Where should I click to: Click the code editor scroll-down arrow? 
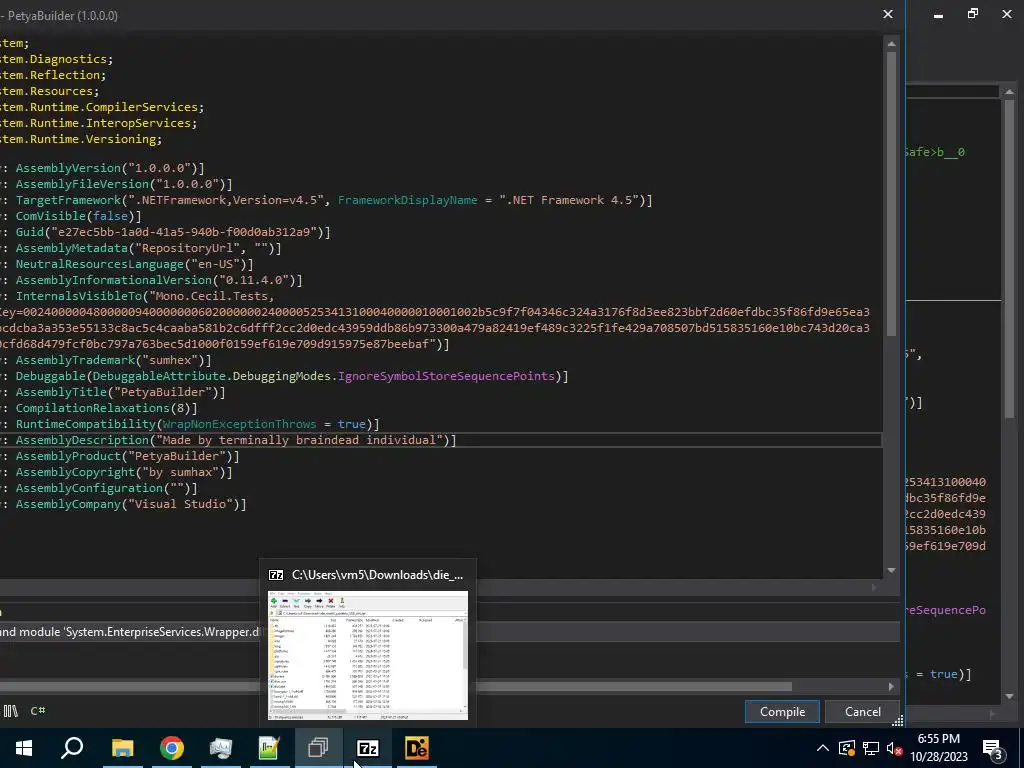pos(891,570)
